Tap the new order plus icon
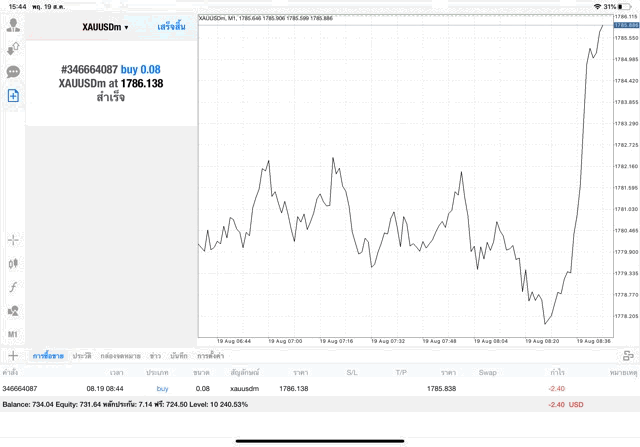This screenshot has height=447, width=640. [14, 96]
